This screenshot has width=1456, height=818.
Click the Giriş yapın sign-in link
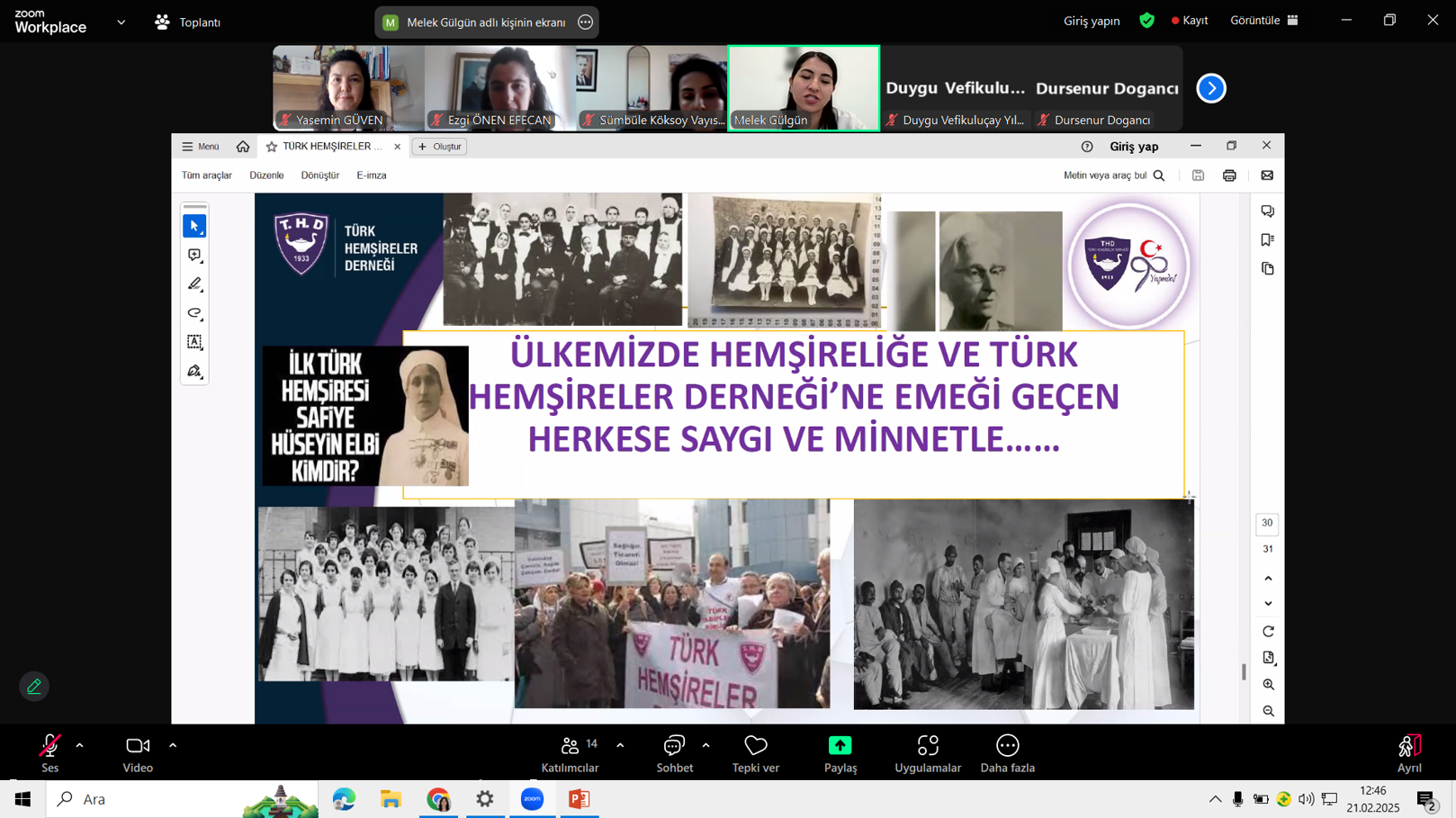pyautogui.click(x=1091, y=21)
